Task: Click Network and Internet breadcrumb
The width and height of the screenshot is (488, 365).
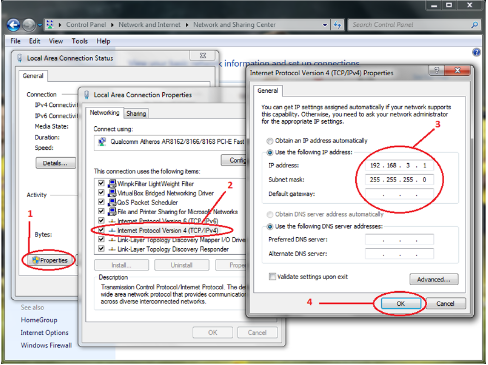Action: [149, 25]
